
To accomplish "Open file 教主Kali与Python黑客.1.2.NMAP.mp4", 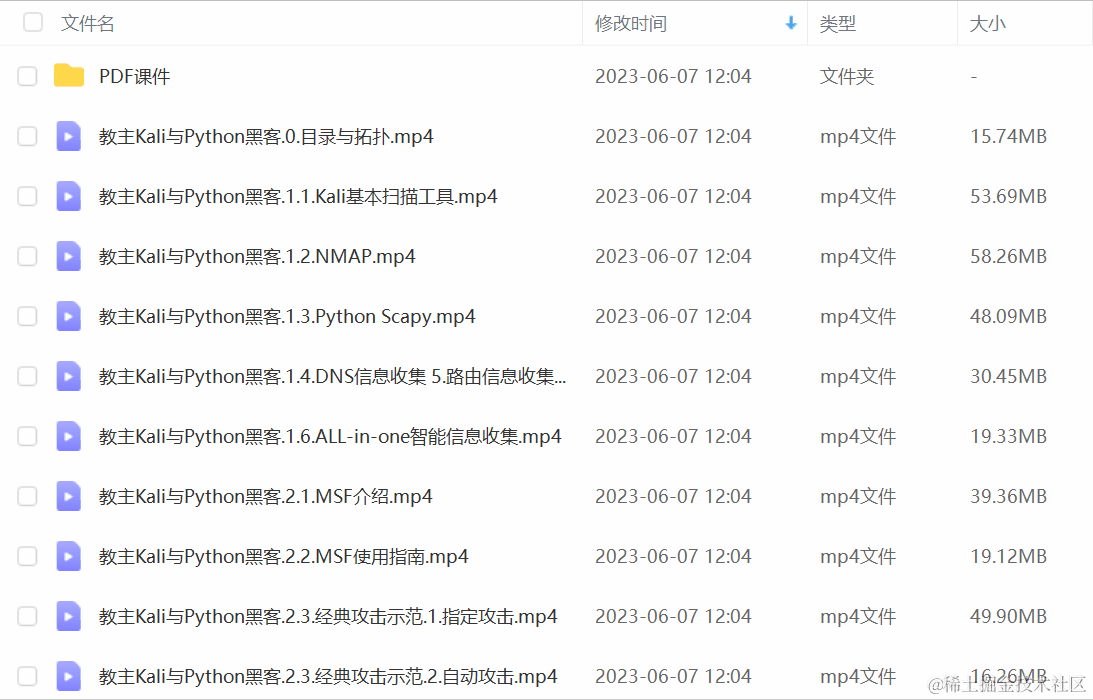I will click(x=257, y=257).
